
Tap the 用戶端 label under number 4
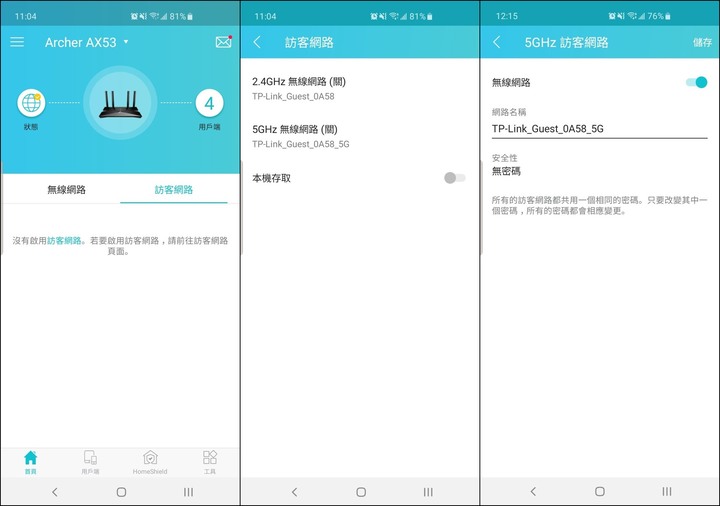click(209, 127)
